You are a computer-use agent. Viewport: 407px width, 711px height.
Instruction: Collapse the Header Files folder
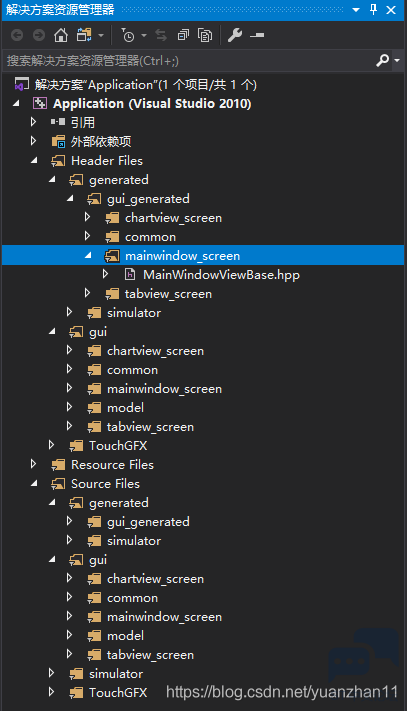click(x=34, y=160)
